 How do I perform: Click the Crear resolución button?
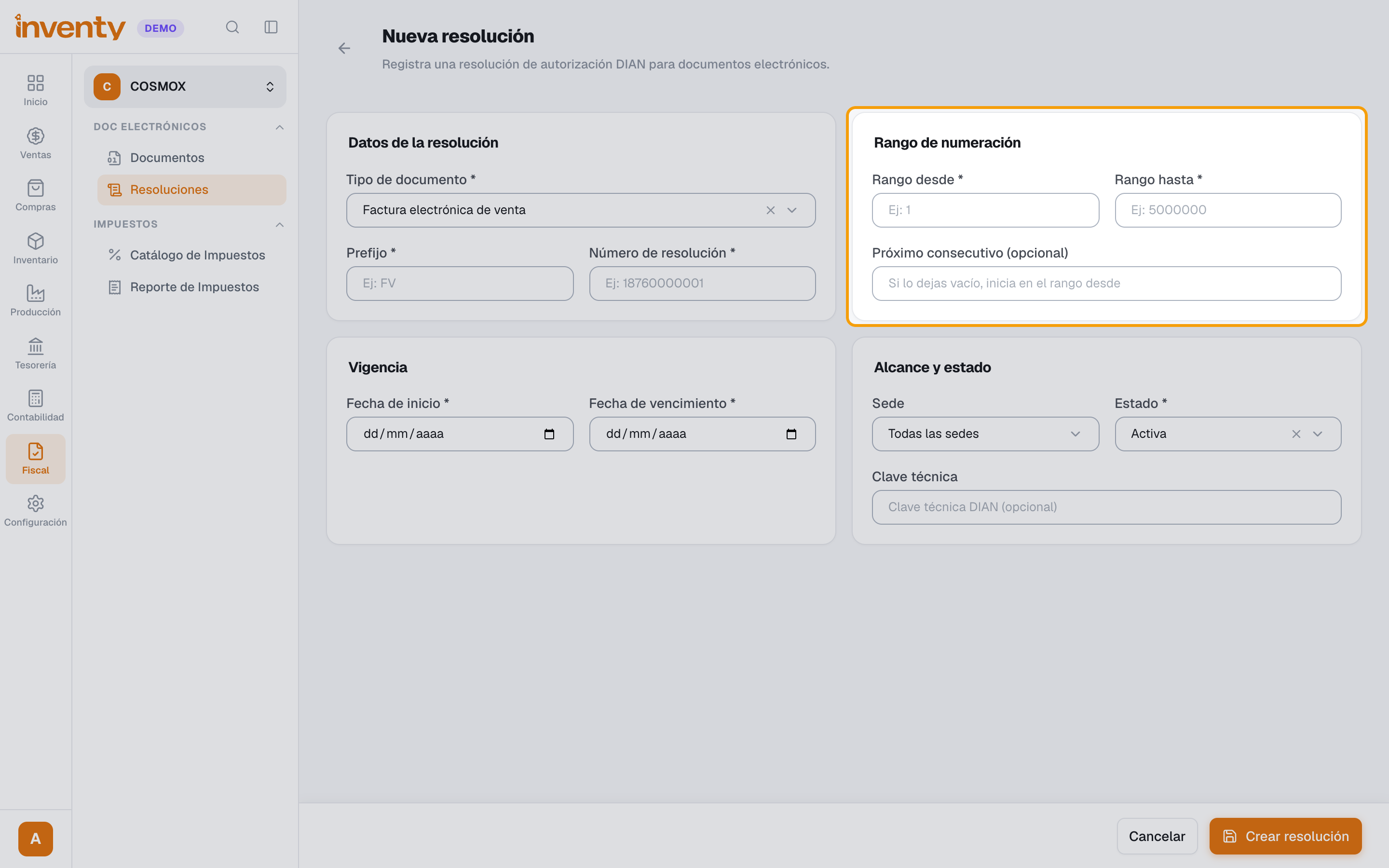pos(1285,837)
